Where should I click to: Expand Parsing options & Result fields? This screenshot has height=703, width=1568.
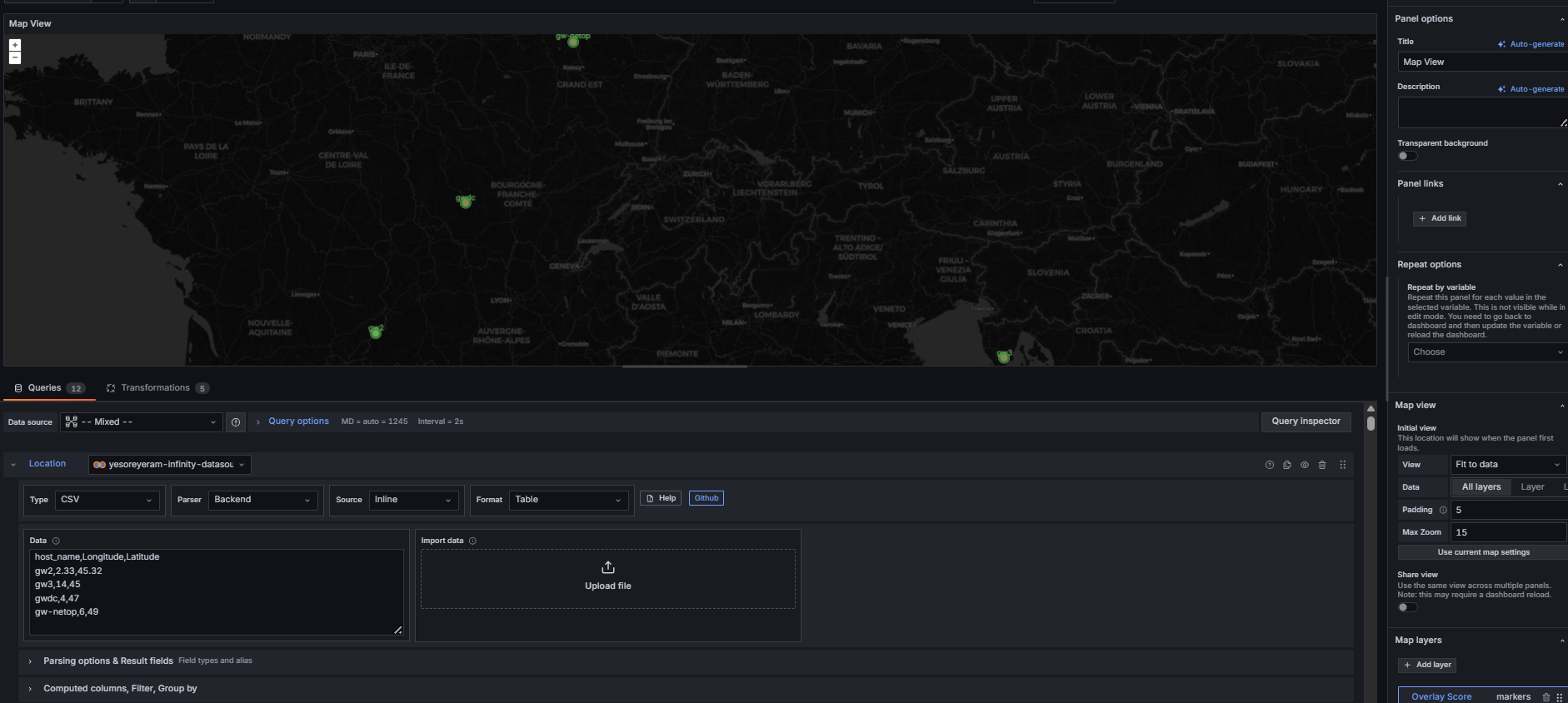(x=108, y=661)
